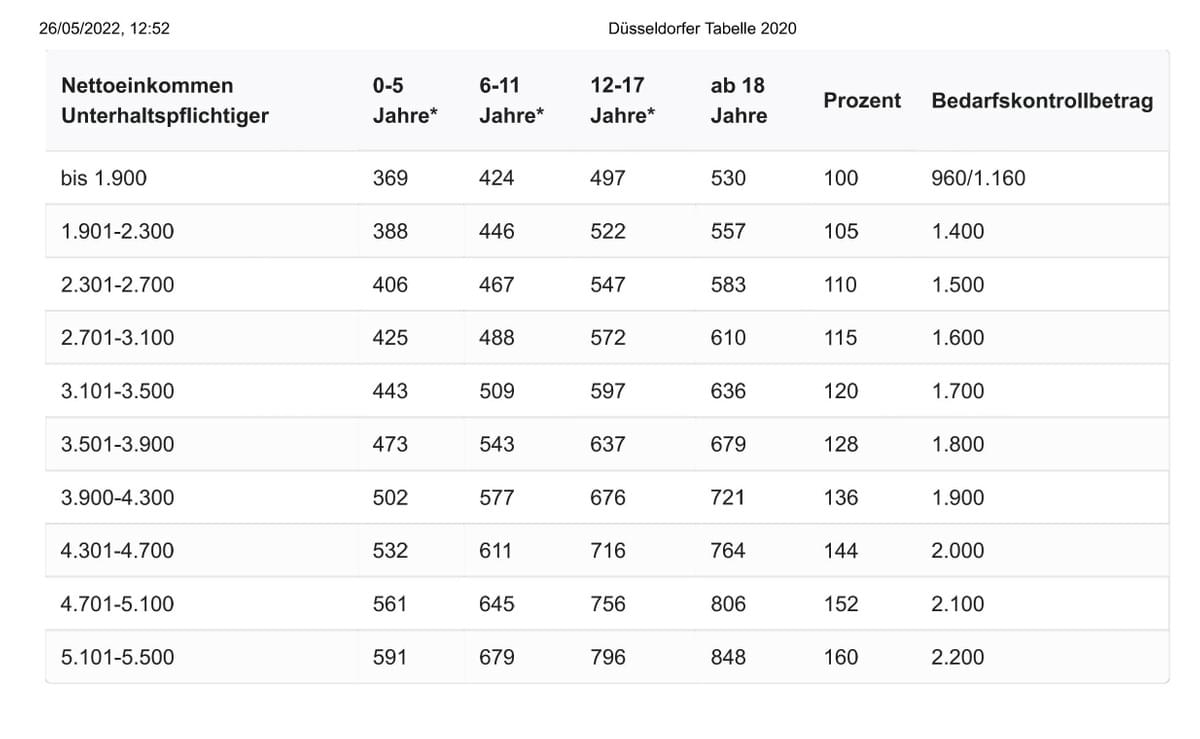Select the Prozent column header
Viewport: 1200px width, 739px height.
pos(862,101)
